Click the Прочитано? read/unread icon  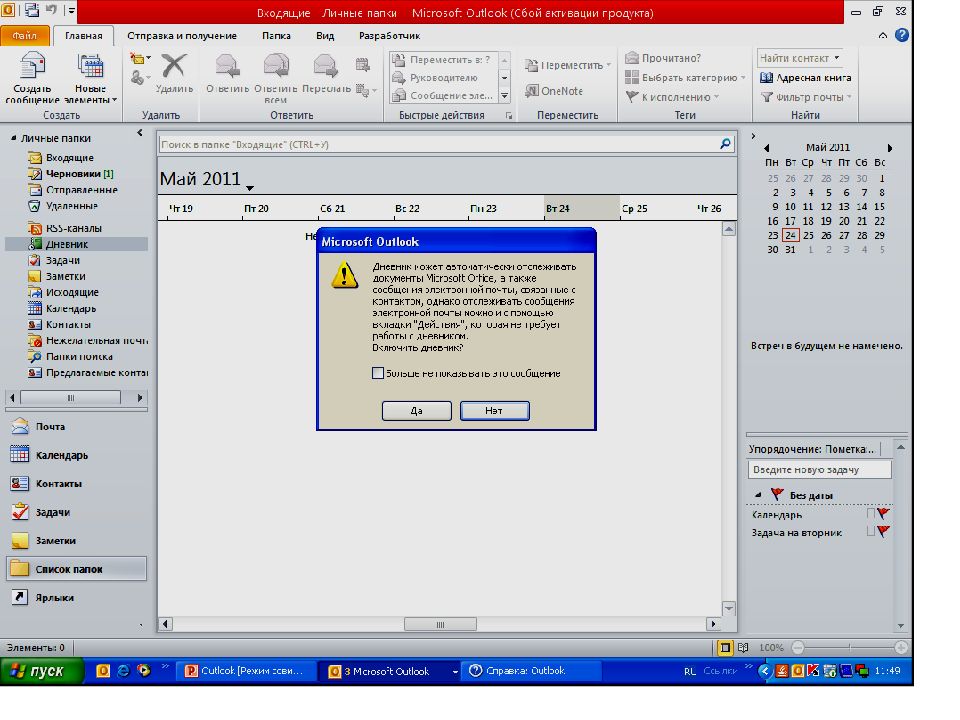coord(632,58)
